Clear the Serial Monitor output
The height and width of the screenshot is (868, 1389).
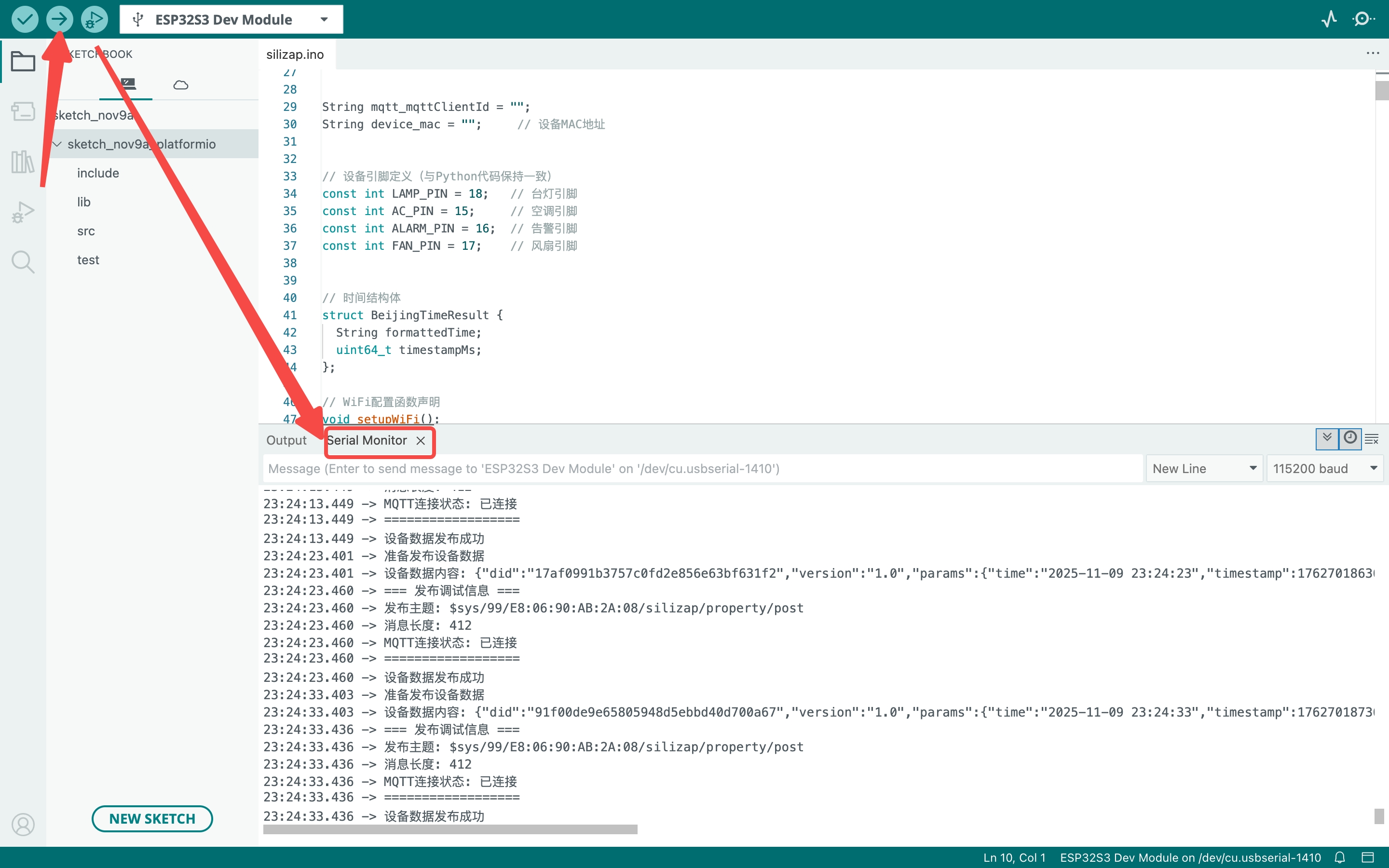[x=1373, y=439]
